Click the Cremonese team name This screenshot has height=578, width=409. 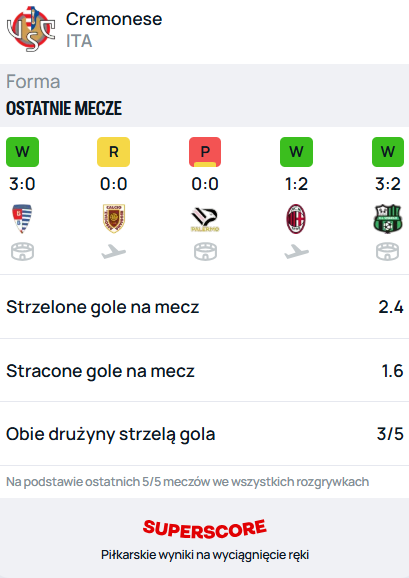[x=114, y=19]
